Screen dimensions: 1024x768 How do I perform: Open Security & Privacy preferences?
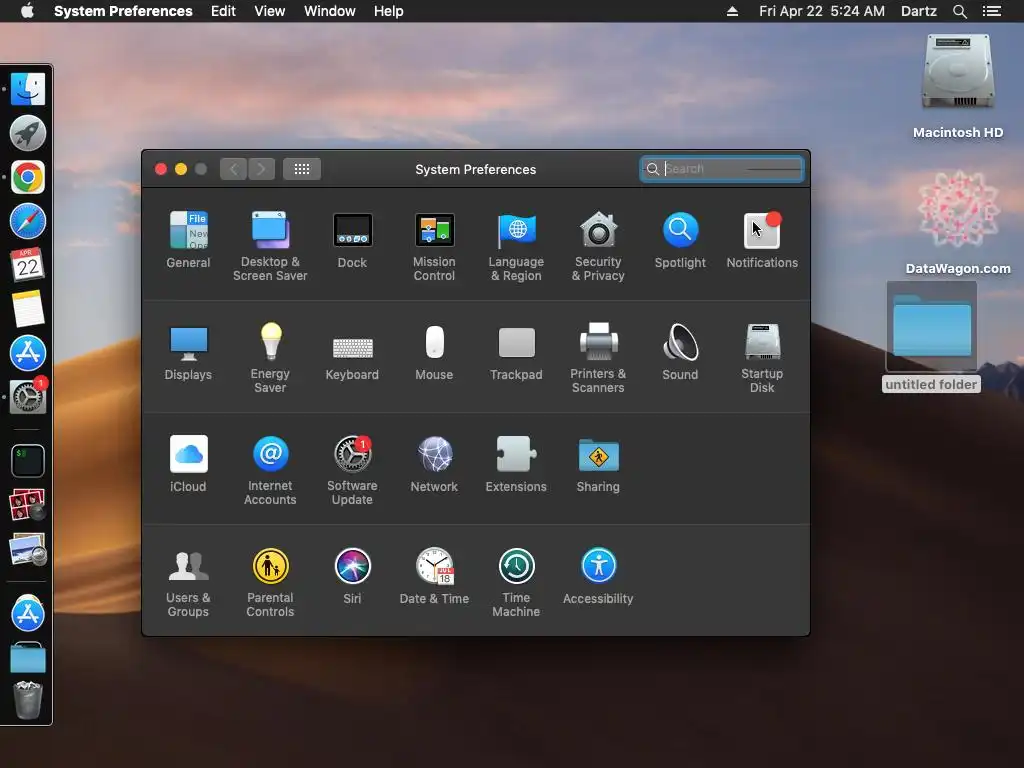tap(598, 246)
